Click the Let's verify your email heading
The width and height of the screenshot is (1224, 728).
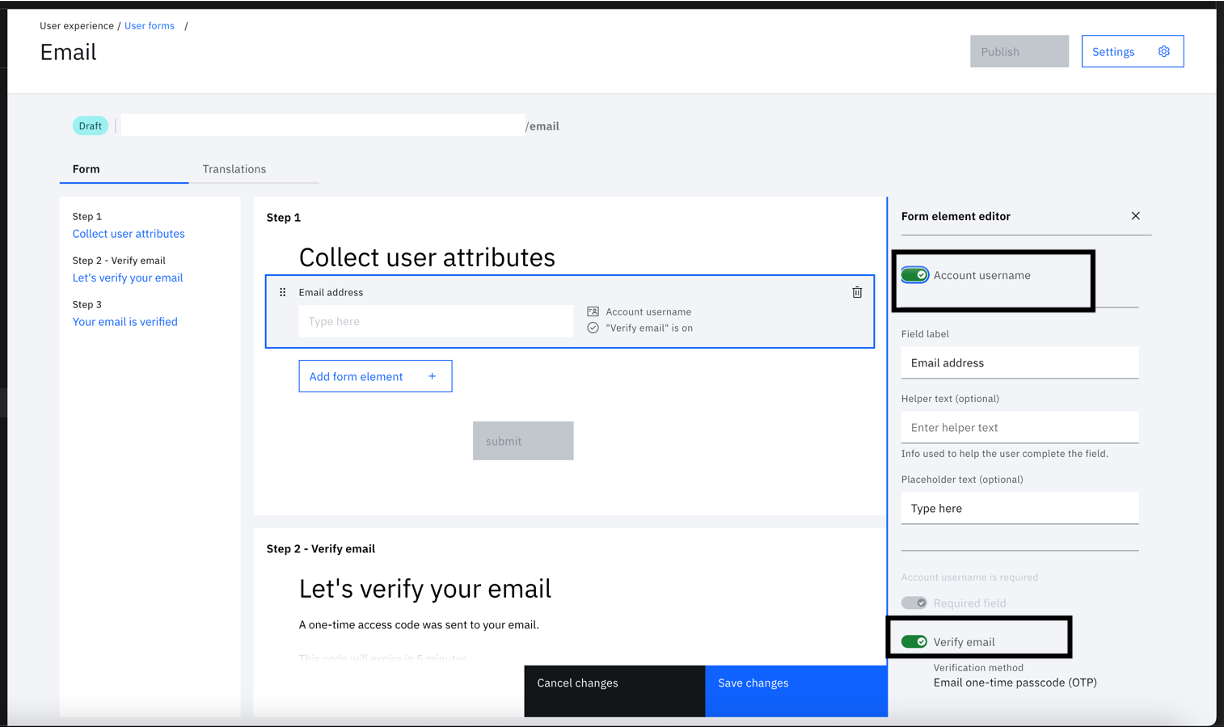(425, 589)
